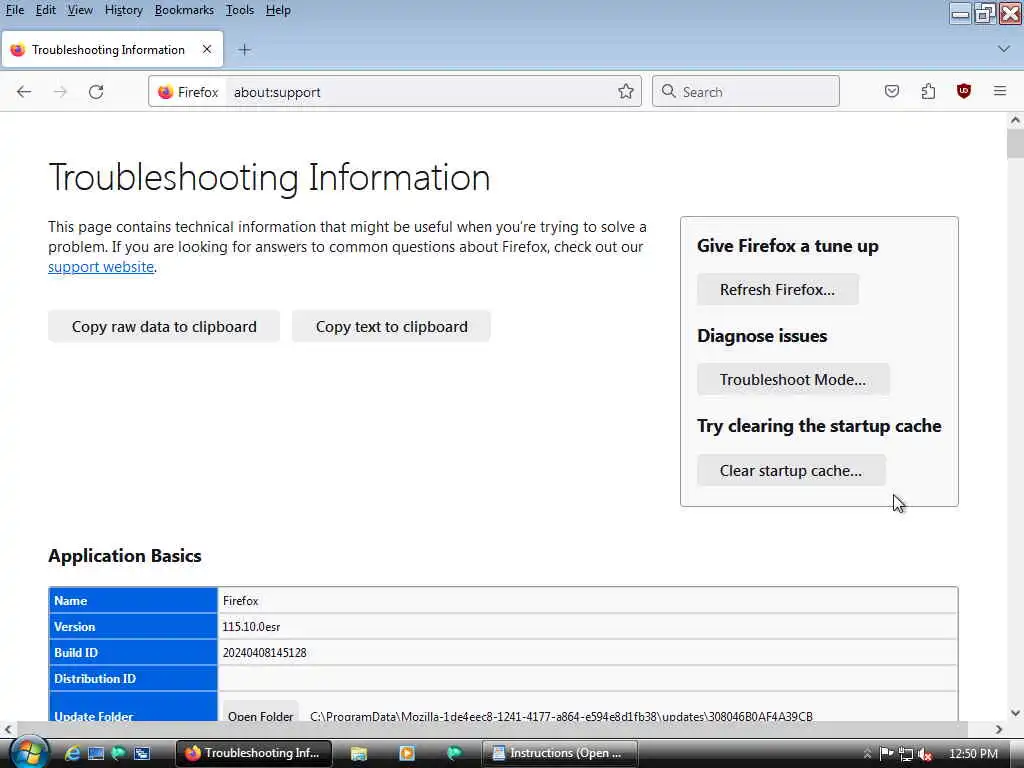This screenshot has height=768, width=1024.
Task: Open the Extensions puzzle-piece icon
Action: (x=928, y=91)
